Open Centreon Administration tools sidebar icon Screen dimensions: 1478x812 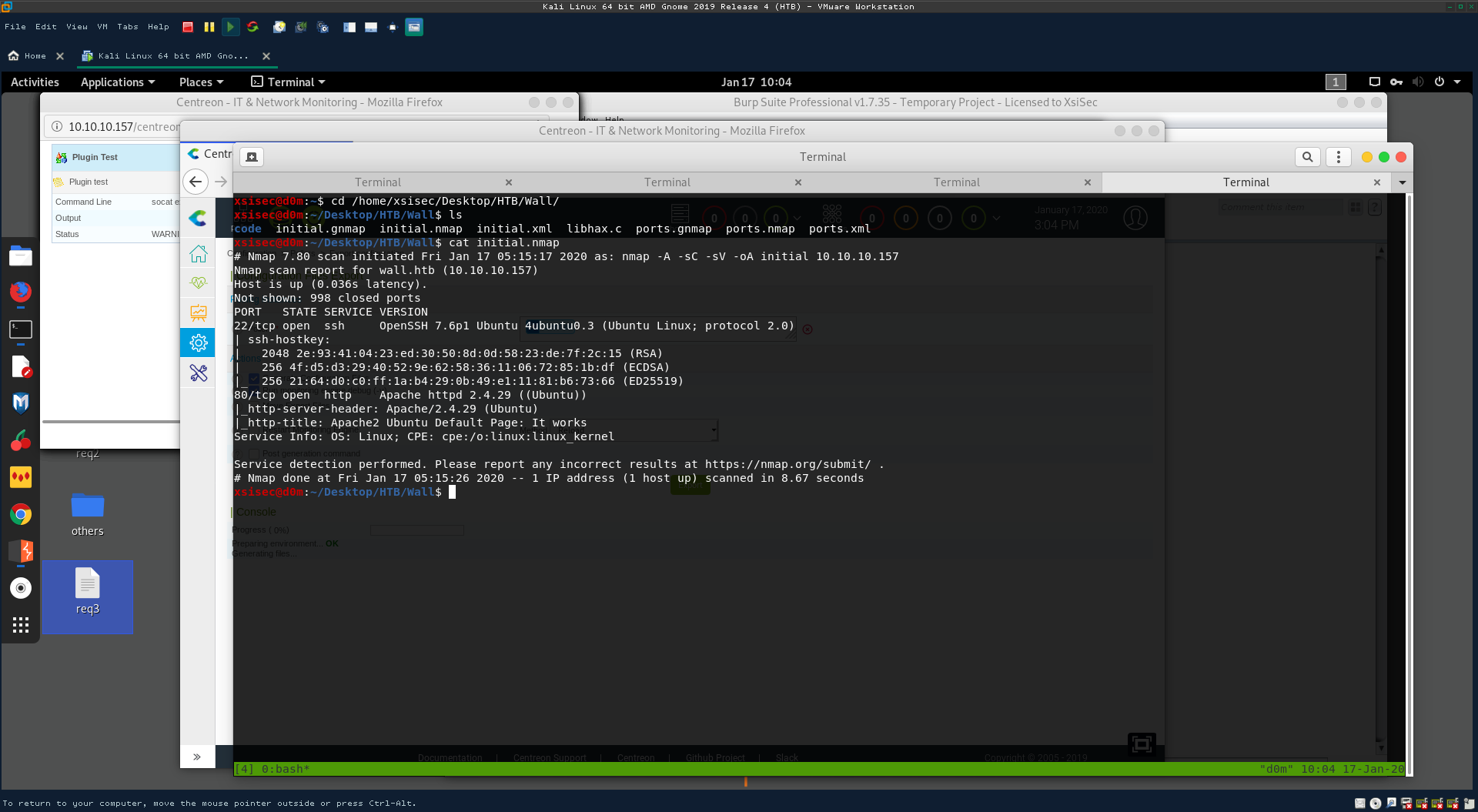pyautogui.click(x=199, y=373)
